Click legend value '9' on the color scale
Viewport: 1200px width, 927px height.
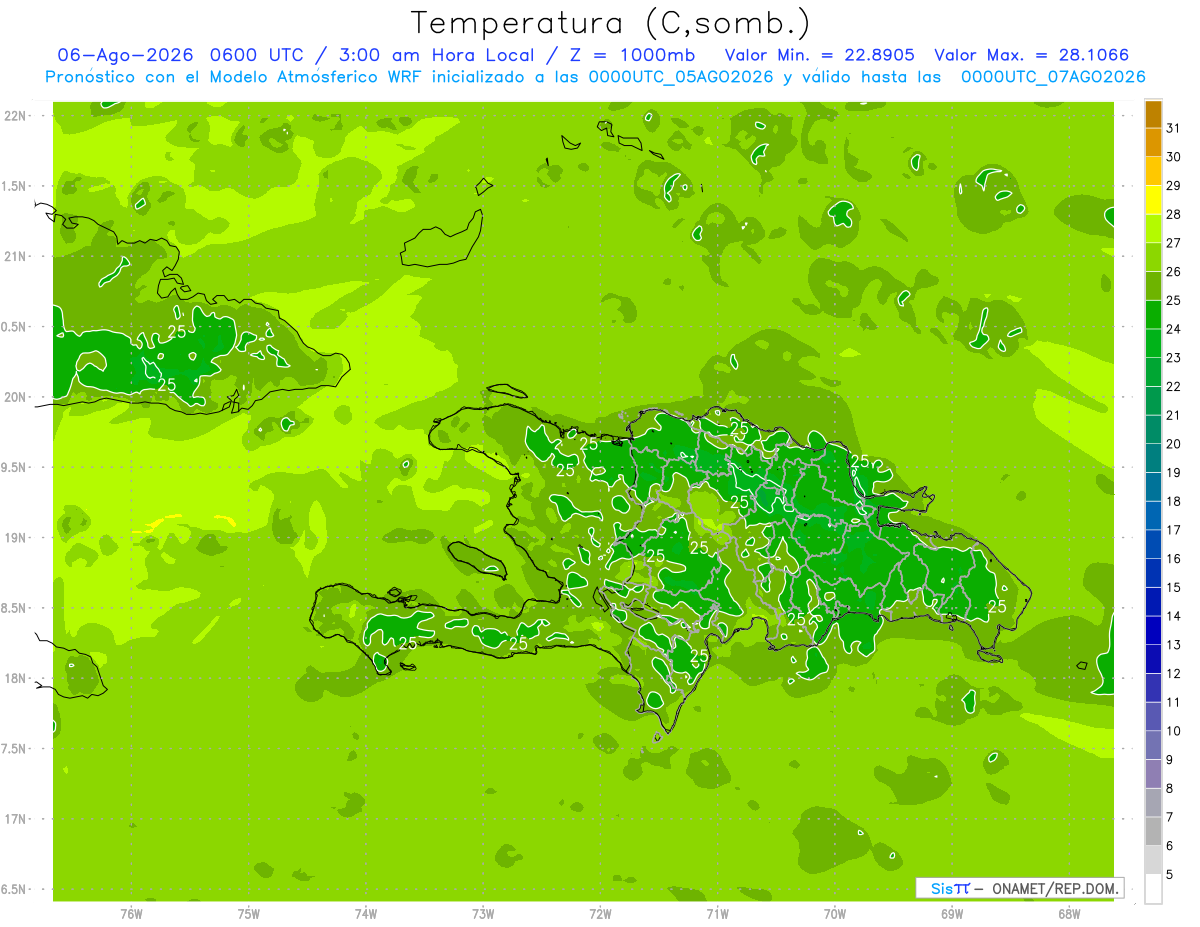pyautogui.click(x=1170, y=760)
